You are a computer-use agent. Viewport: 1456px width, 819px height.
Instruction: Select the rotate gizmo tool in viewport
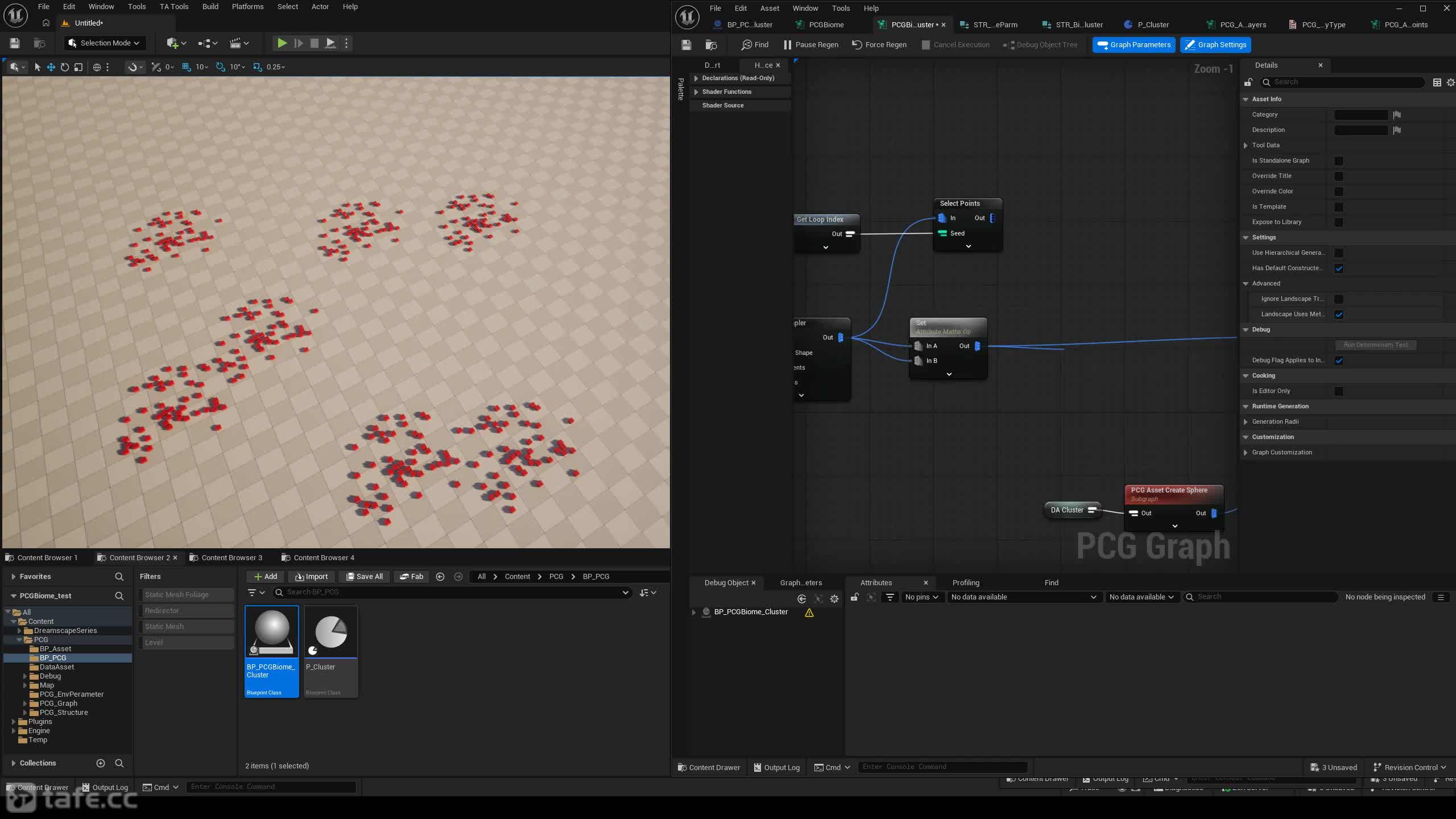click(x=65, y=67)
